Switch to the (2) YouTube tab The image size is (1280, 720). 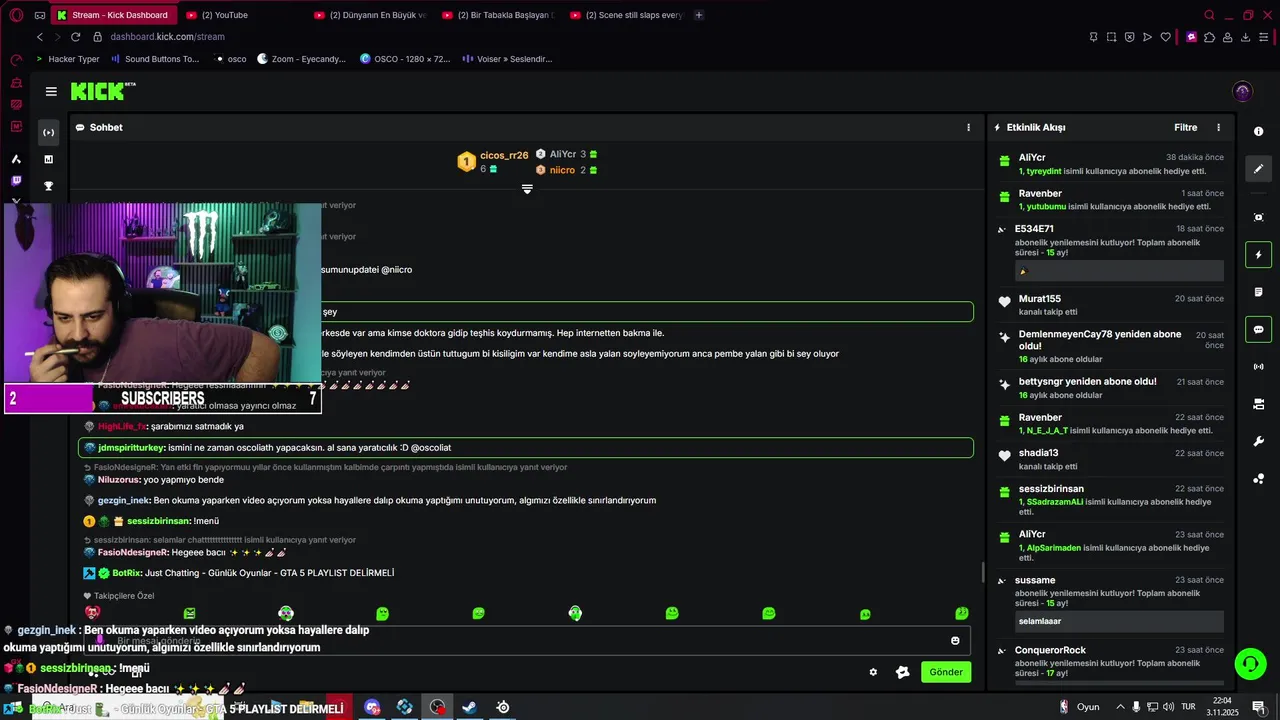224,15
